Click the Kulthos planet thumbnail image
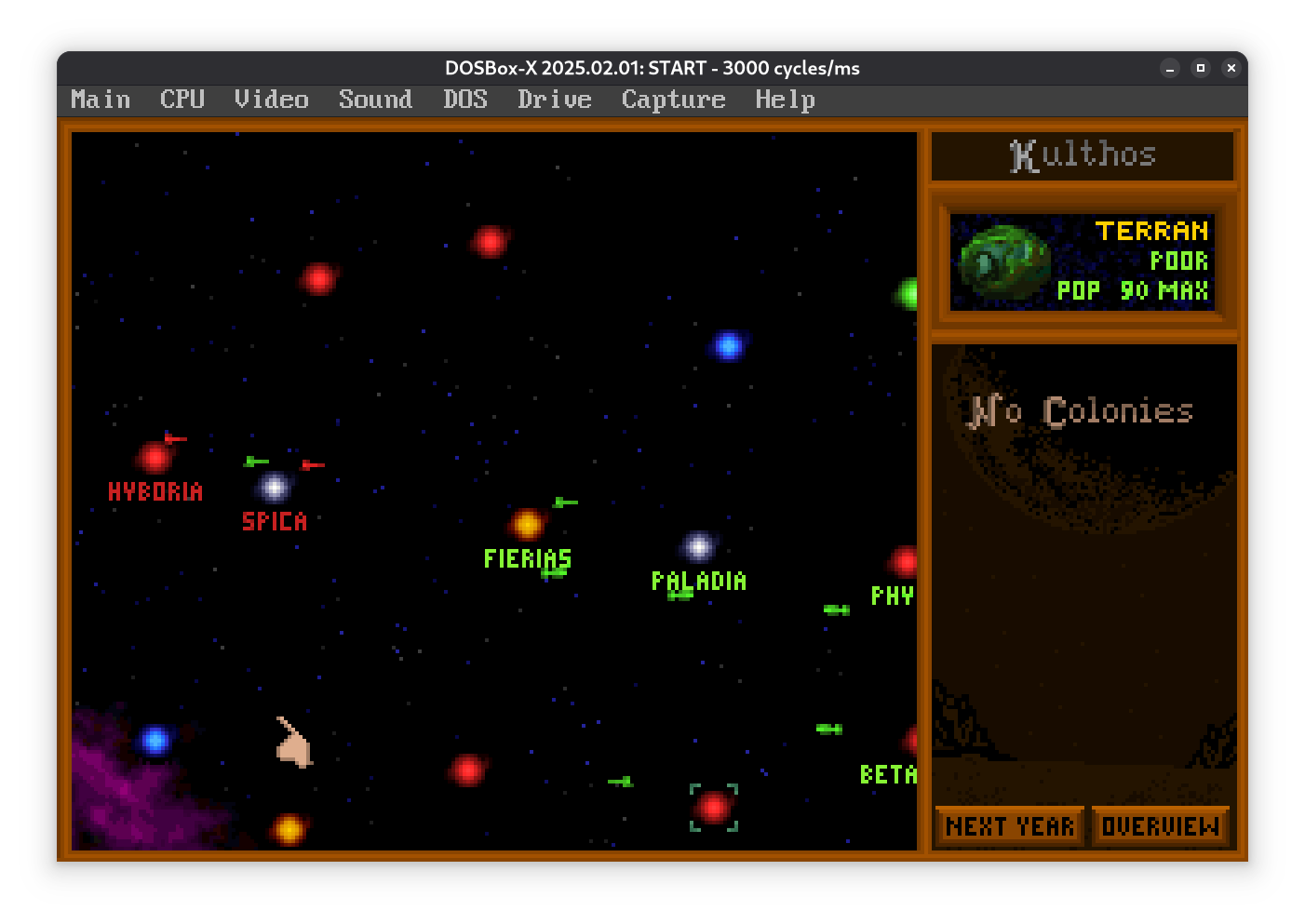1305x924 pixels. [x=1003, y=261]
